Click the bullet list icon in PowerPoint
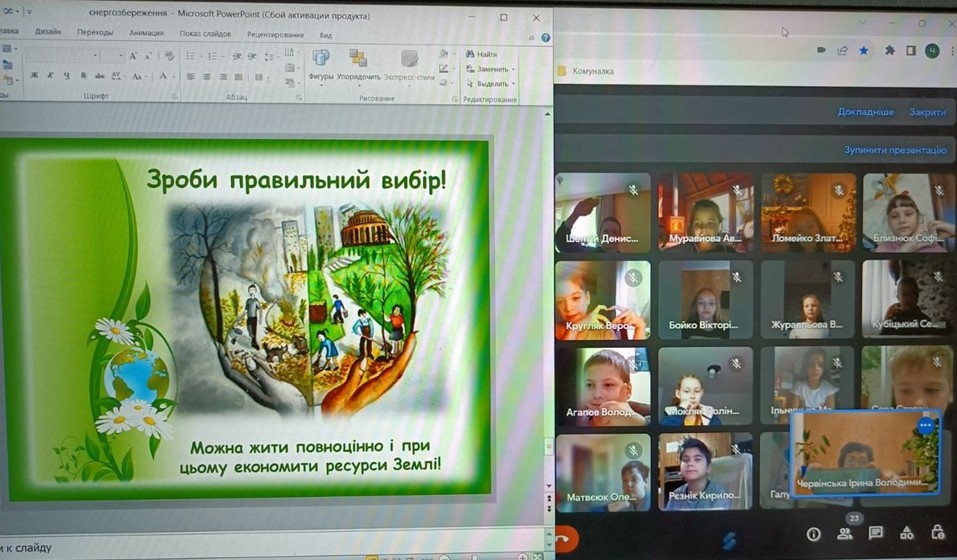957x560 pixels. click(192, 56)
